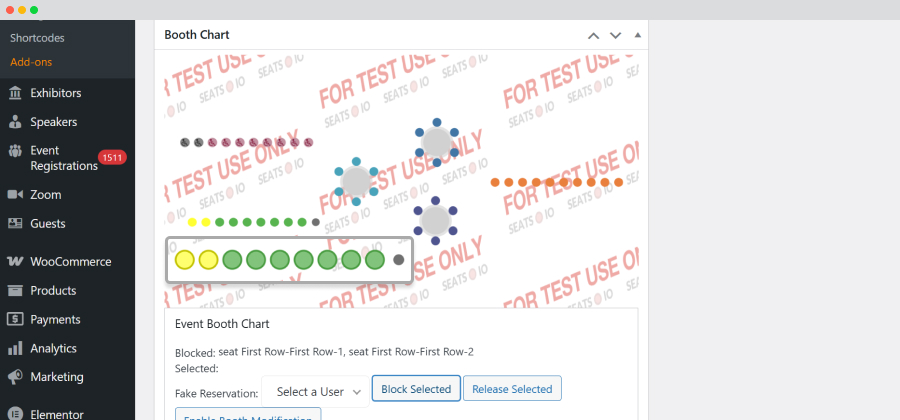This screenshot has width=900, height=420.
Task: Click the Elementor logo icon
Action: (15, 414)
